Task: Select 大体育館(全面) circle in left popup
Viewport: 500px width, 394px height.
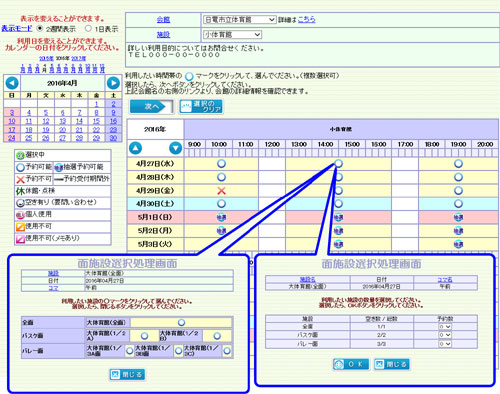Action: (x=181, y=322)
